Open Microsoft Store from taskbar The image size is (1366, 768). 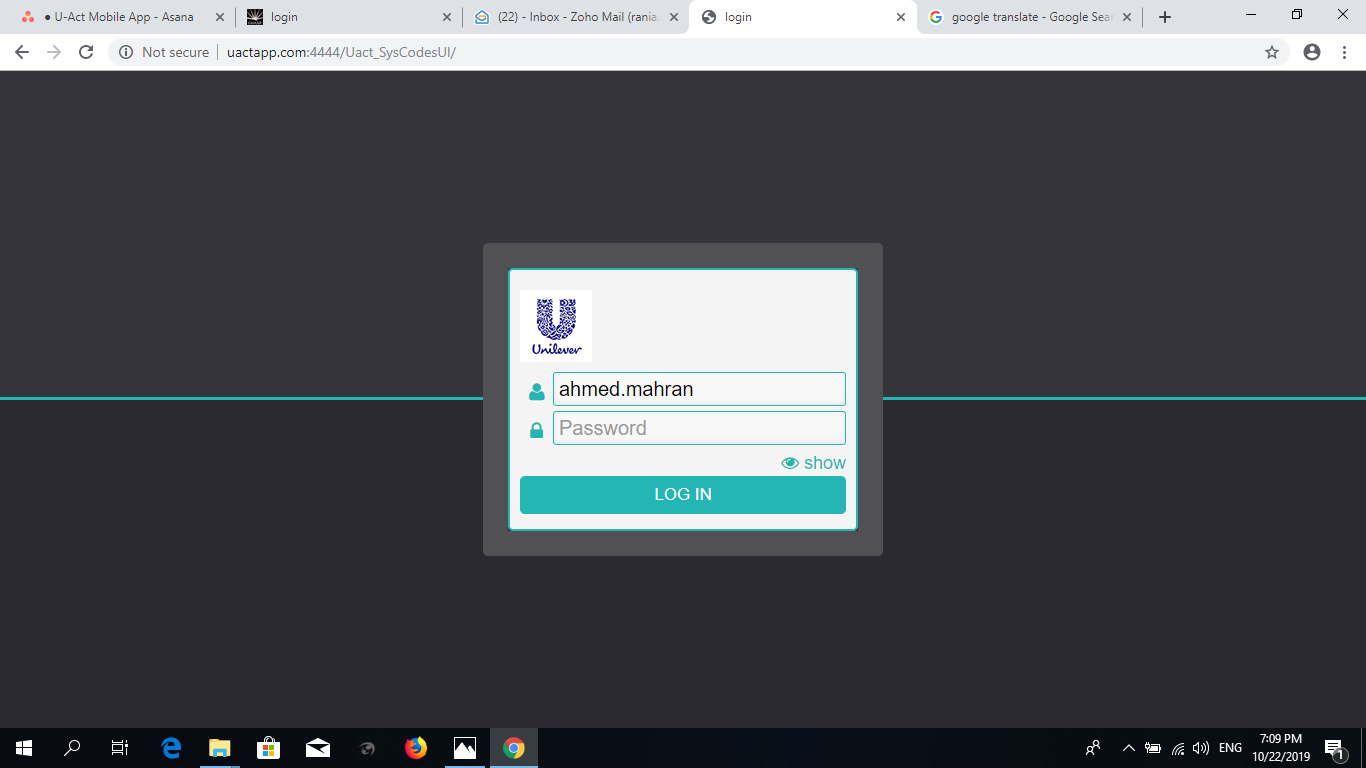[268, 747]
